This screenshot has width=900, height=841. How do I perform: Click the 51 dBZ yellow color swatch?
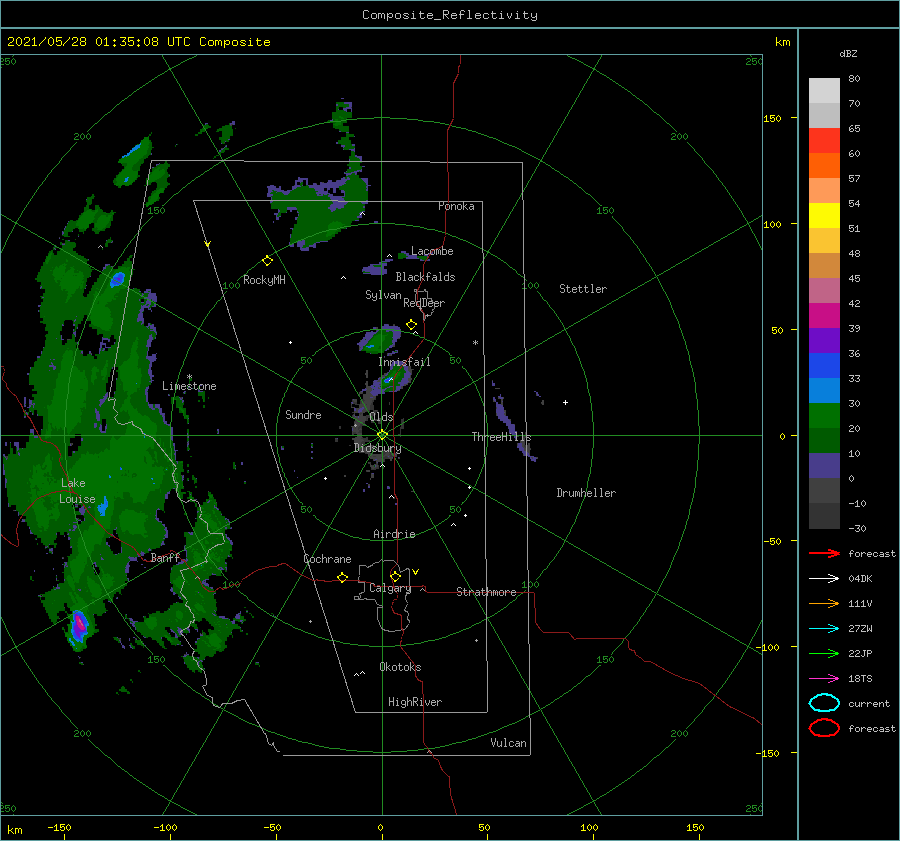(824, 216)
